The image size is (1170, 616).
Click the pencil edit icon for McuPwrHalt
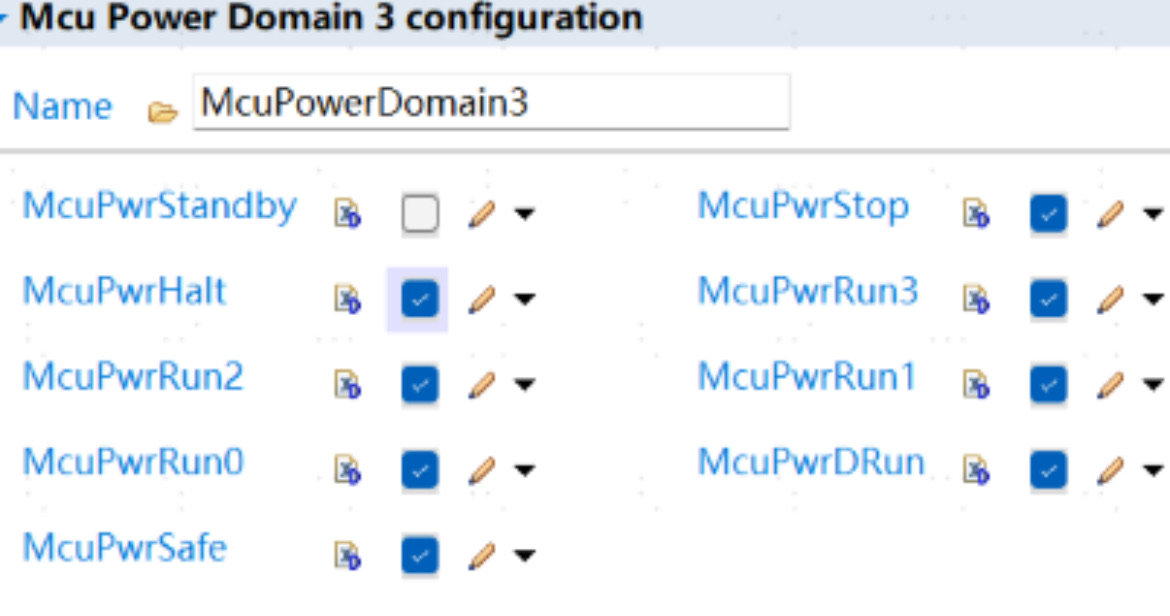coord(482,300)
